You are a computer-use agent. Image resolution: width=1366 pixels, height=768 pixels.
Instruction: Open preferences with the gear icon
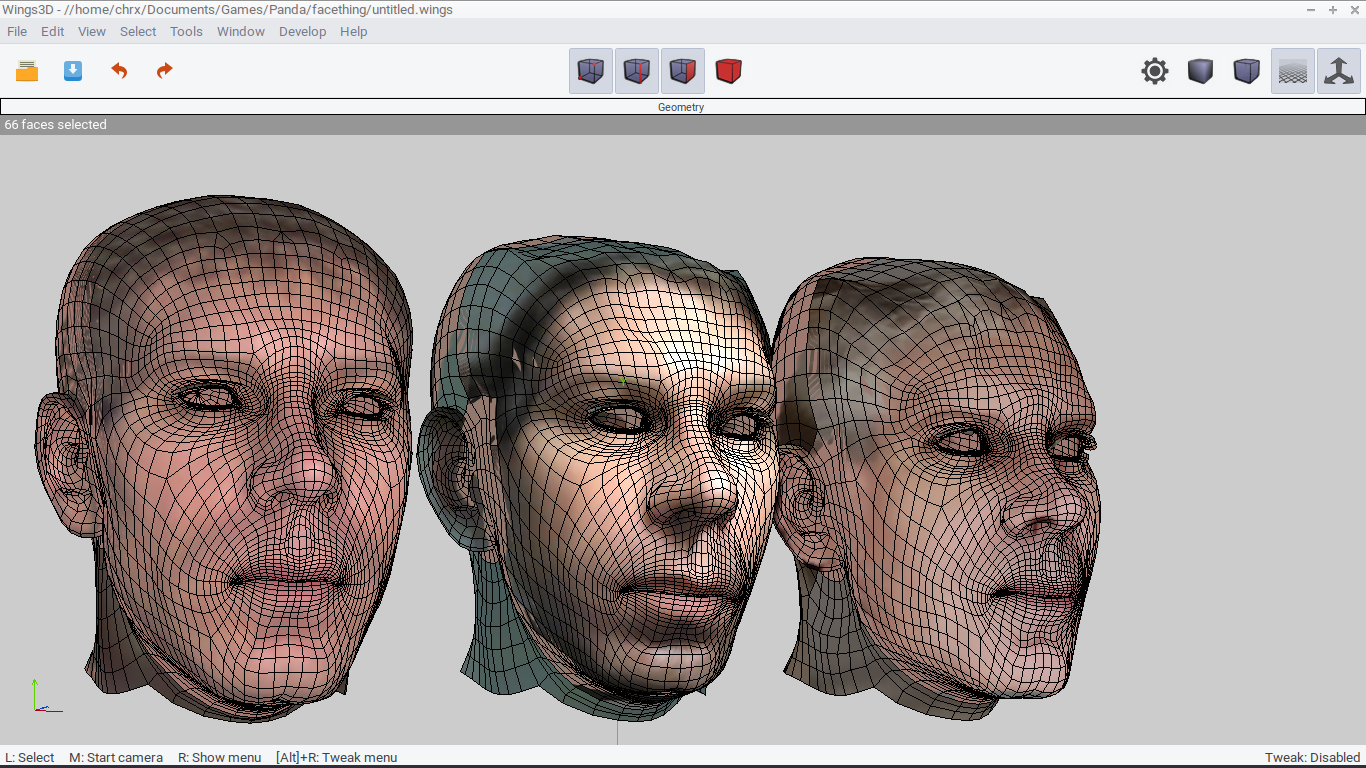tap(1155, 71)
